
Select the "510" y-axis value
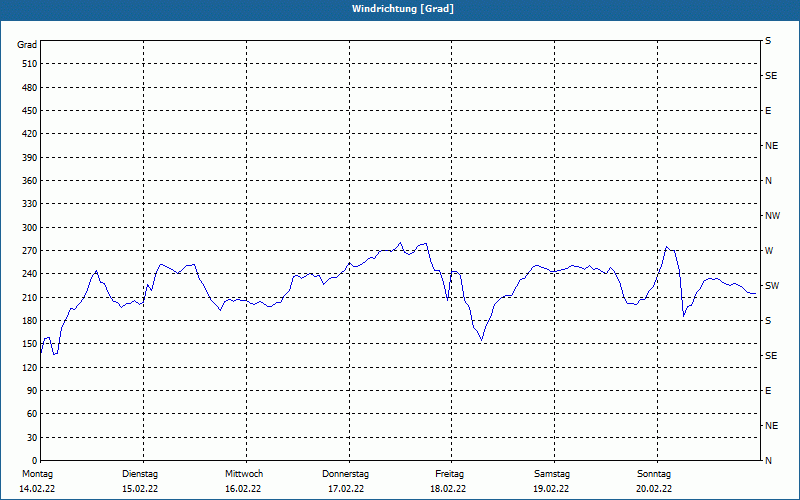30,64
